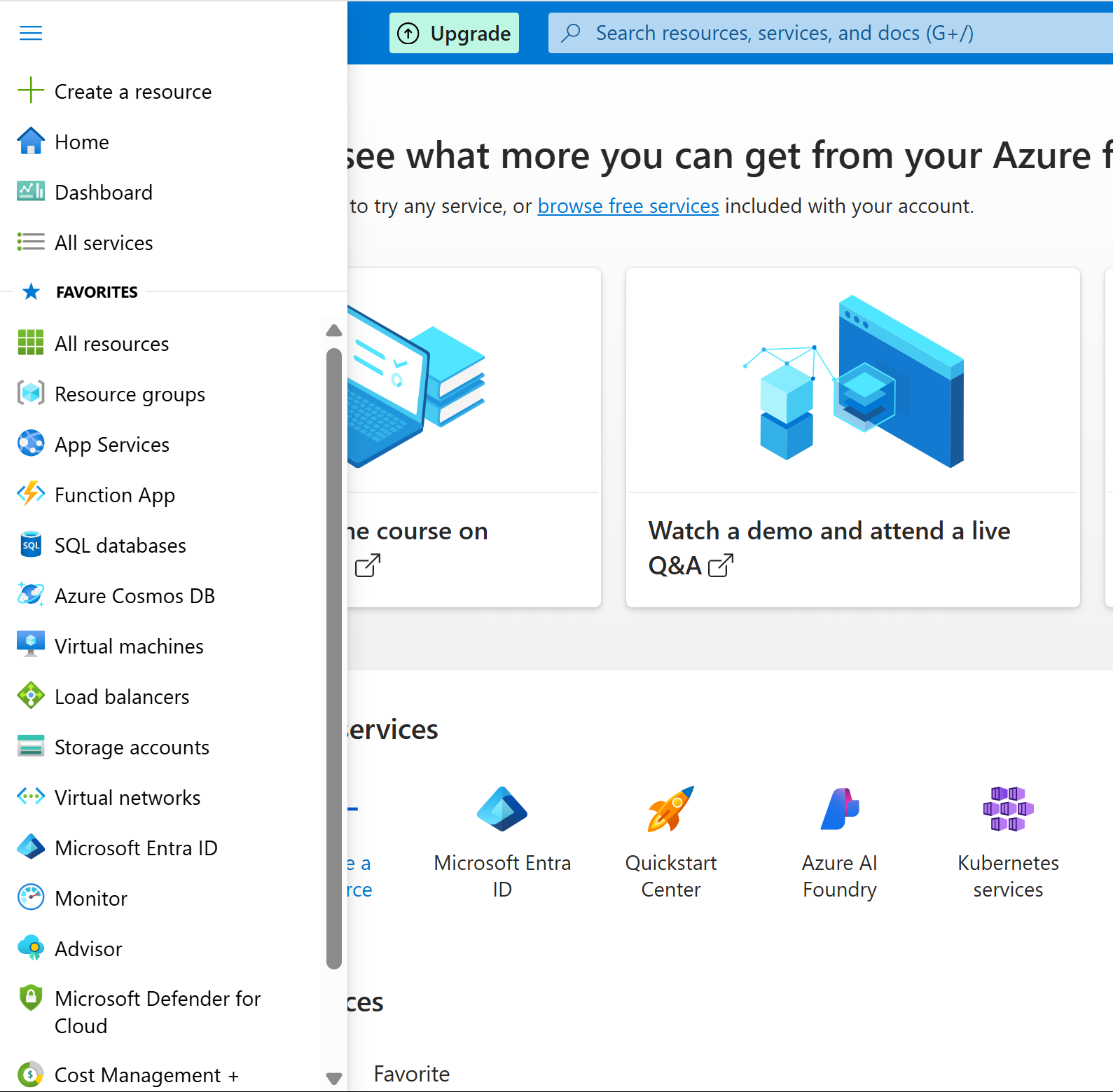
Task: Click the green plus Create icon
Action: coord(31,90)
